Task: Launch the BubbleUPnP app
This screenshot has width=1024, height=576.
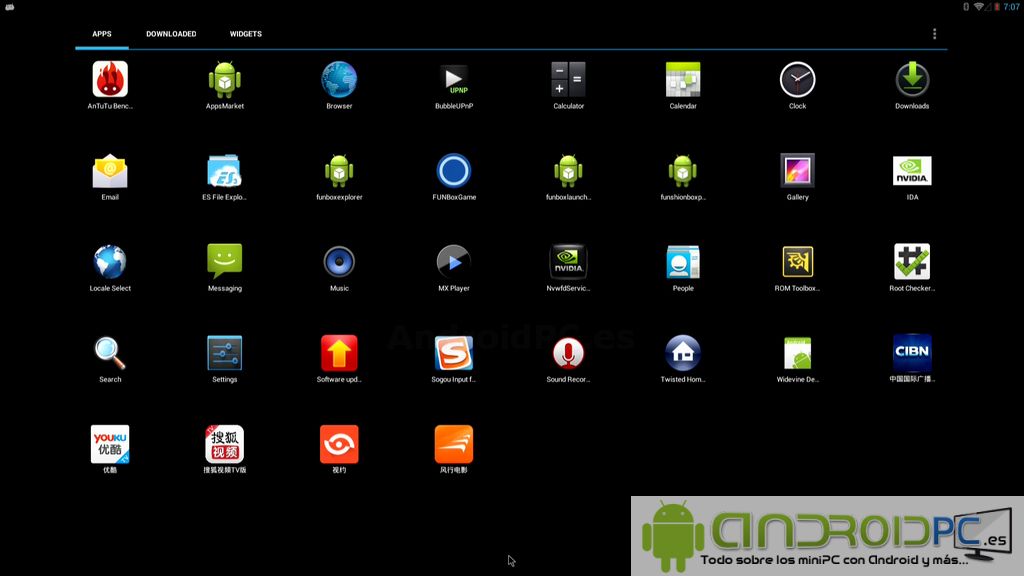Action: point(454,80)
